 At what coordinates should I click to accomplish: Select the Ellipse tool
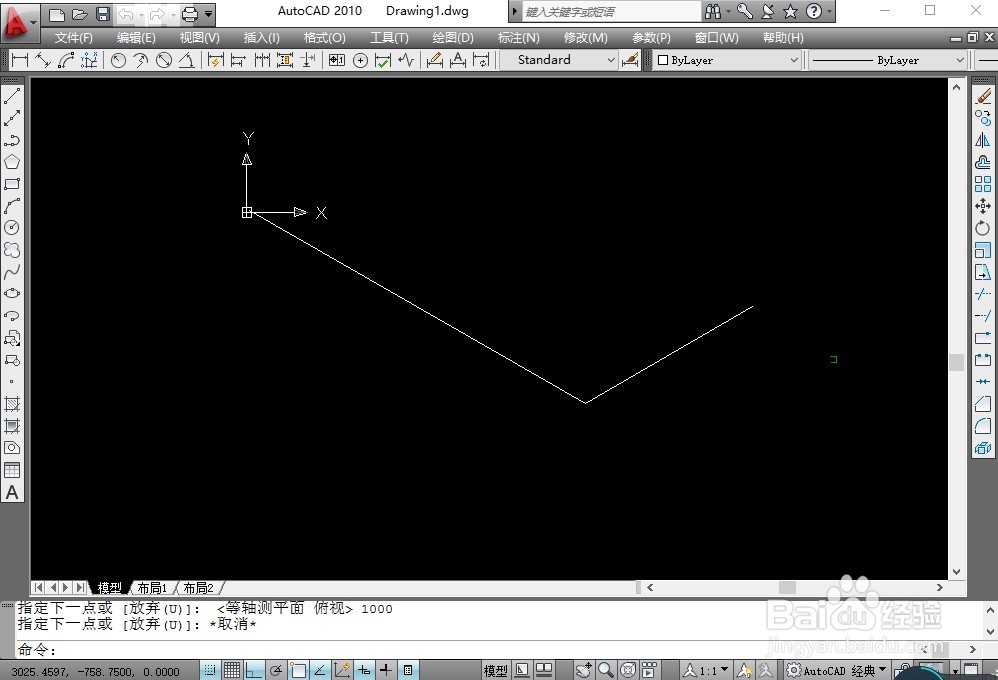point(12,294)
